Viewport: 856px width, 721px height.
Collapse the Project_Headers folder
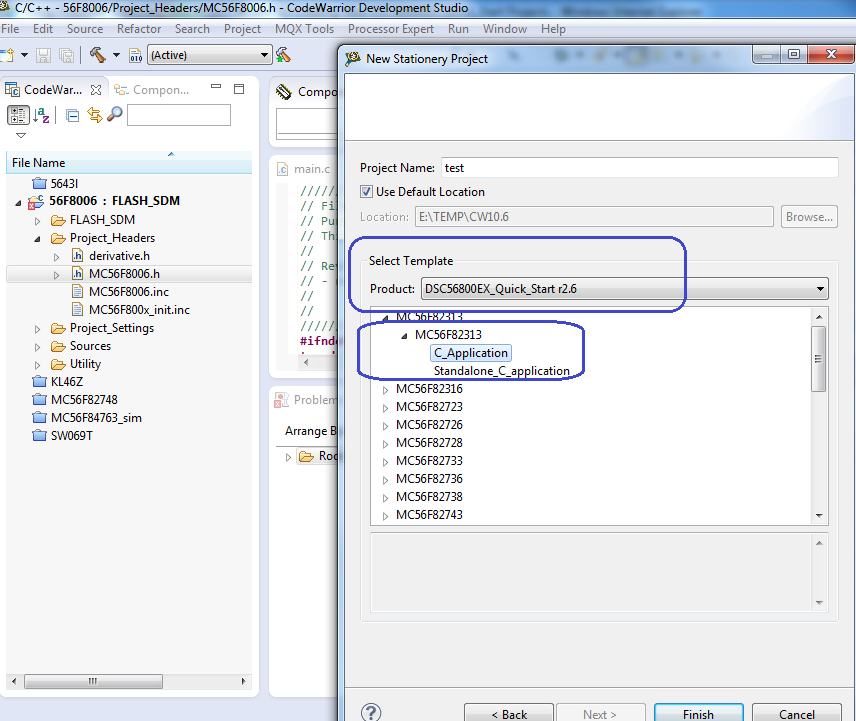click(x=37, y=239)
